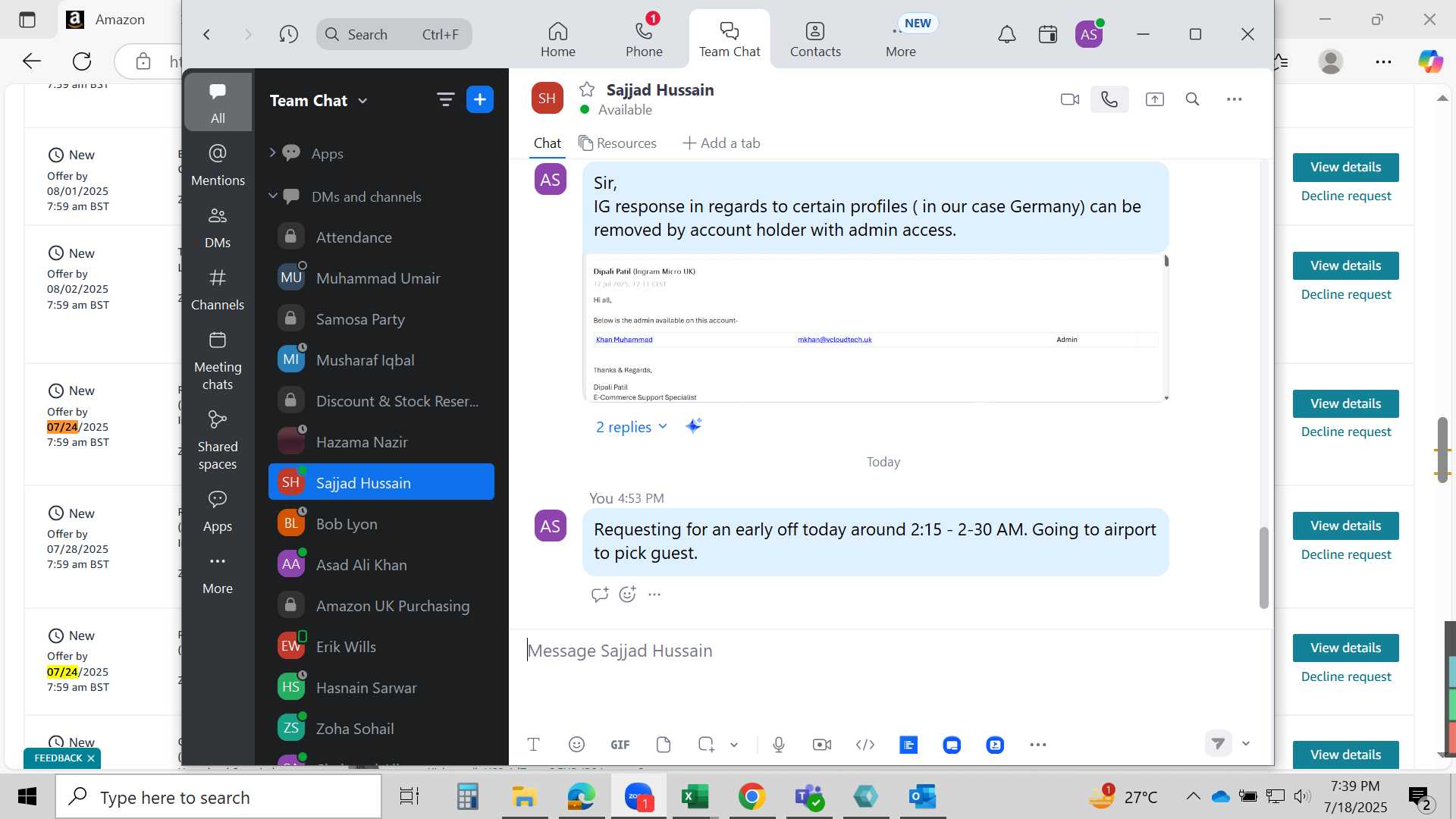Click the filter chats icon
The height and width of the screenshot is (819, 1456).
445,99
